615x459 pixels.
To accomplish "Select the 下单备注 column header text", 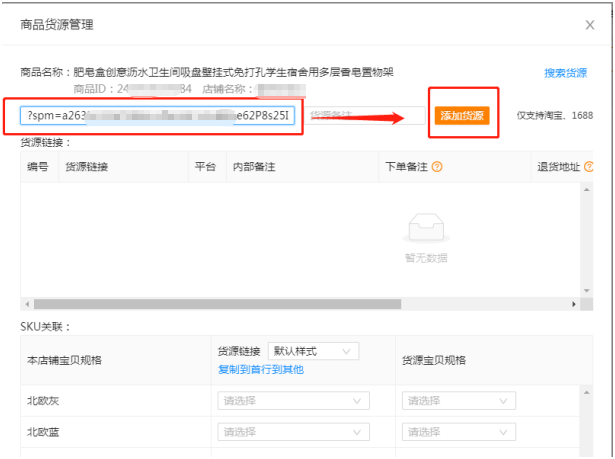I will (x=406, y=167).
